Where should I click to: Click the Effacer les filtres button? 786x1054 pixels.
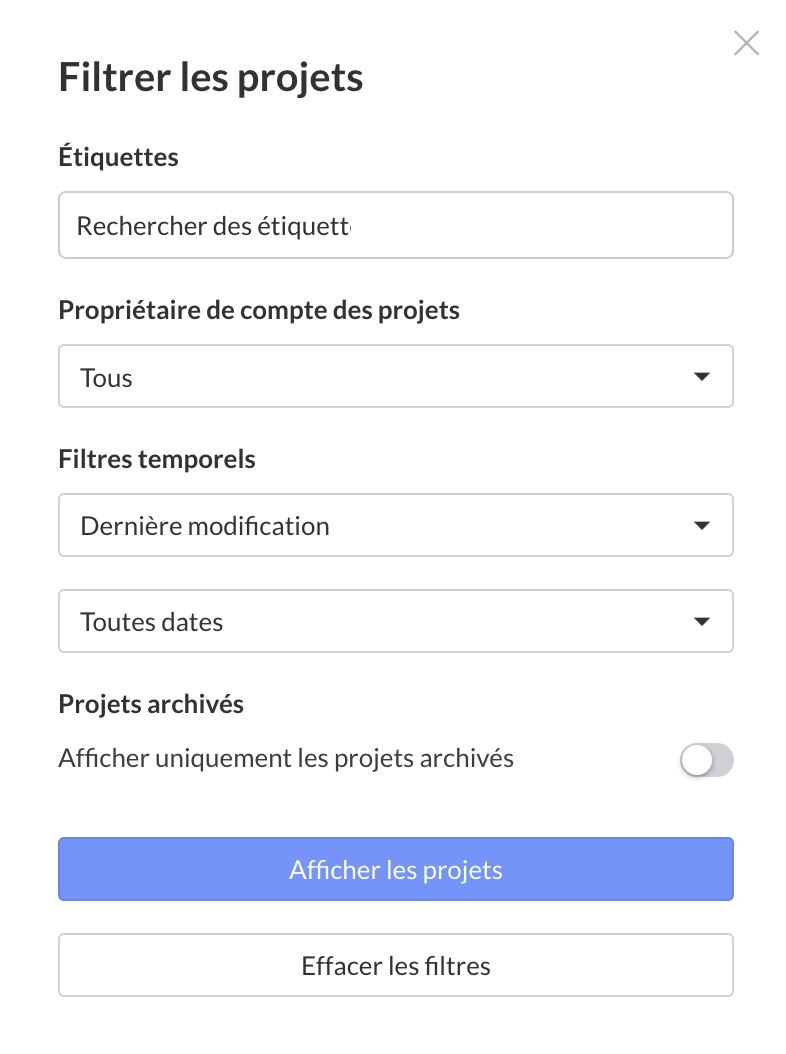(396, 965)
